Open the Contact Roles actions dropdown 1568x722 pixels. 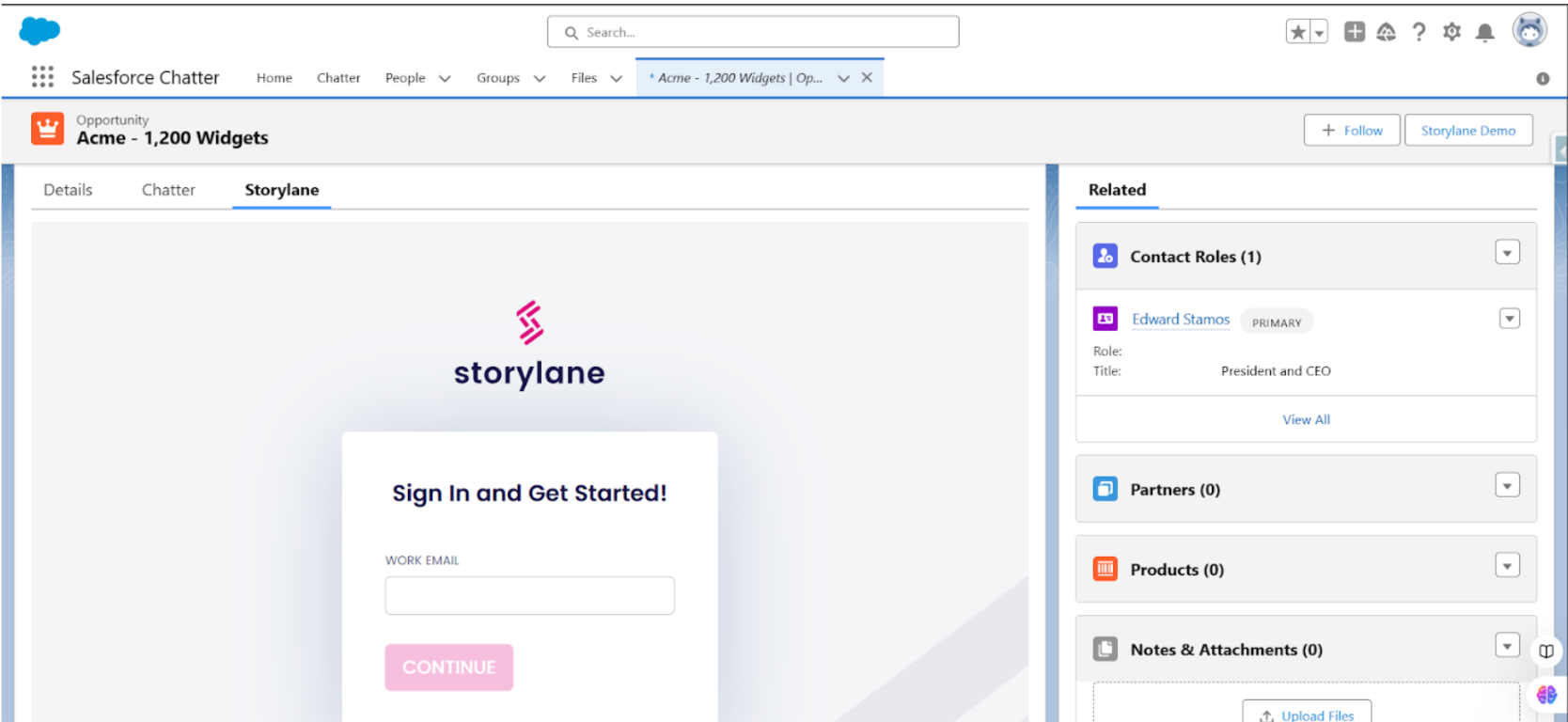pos(1507,253)
